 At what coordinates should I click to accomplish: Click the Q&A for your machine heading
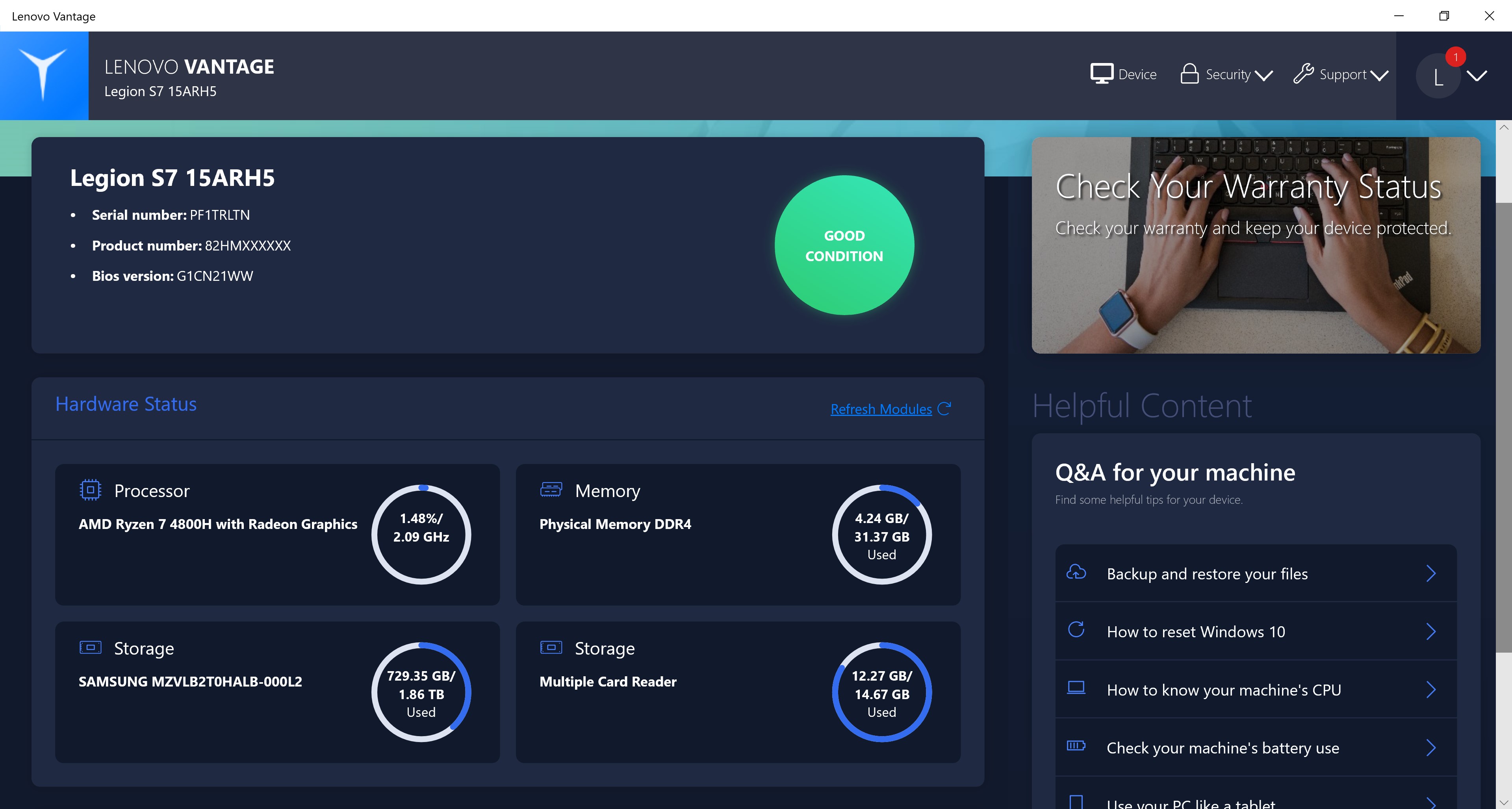click(x=1175, y=473)
